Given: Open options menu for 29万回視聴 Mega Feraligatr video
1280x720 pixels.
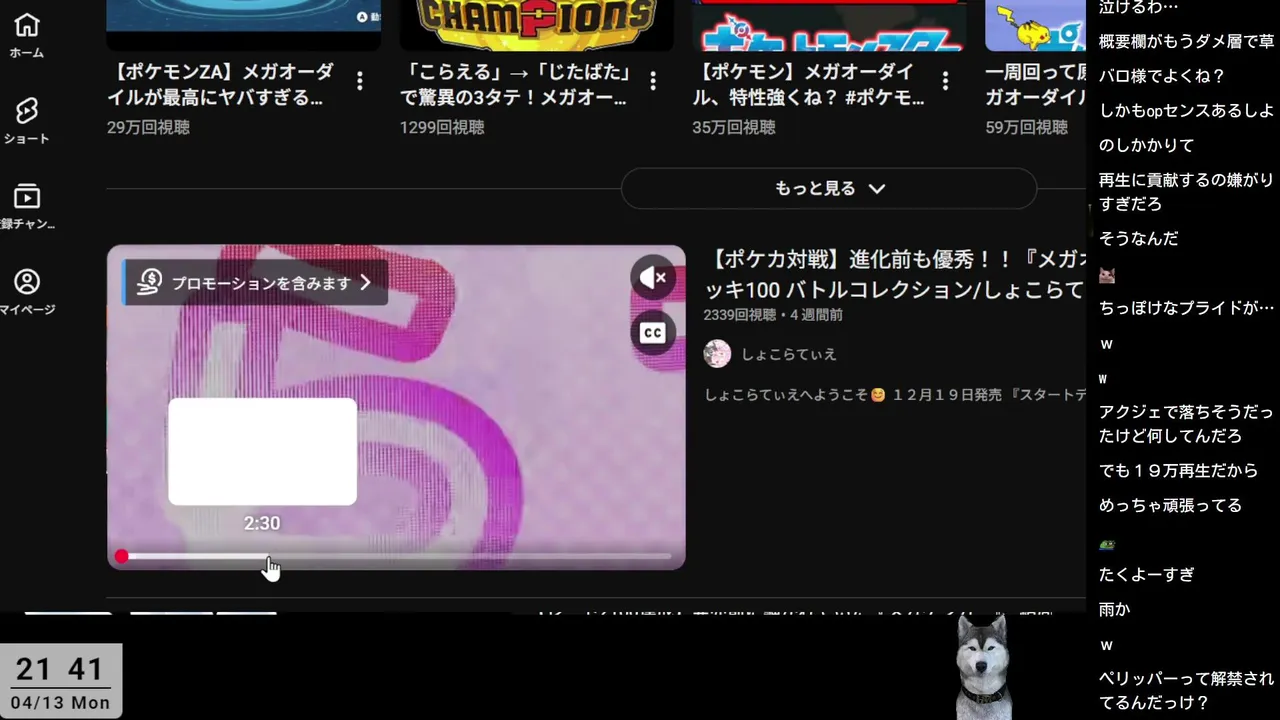Looking at the screenshot, I should coord(360,80).
